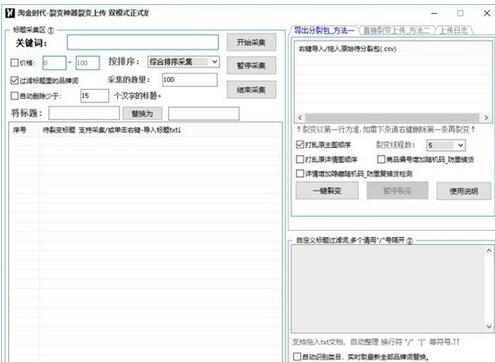
Task: Toggle the 过滤标题里的品牌词 checkbox
Action: [14, 80]
